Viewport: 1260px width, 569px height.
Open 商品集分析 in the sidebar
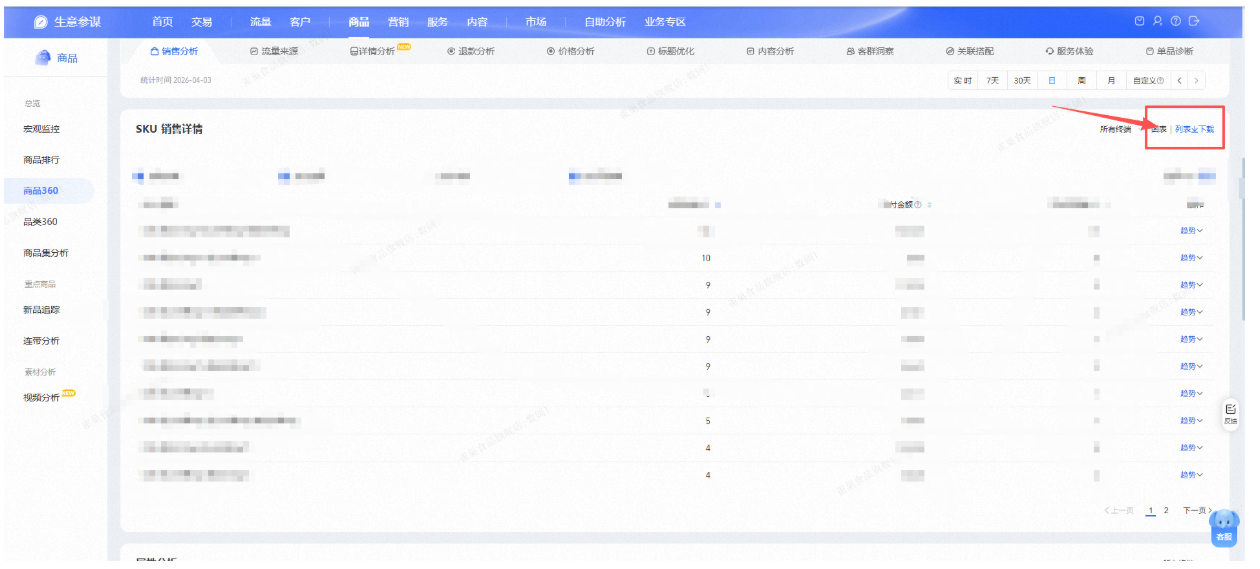(46, 253)
